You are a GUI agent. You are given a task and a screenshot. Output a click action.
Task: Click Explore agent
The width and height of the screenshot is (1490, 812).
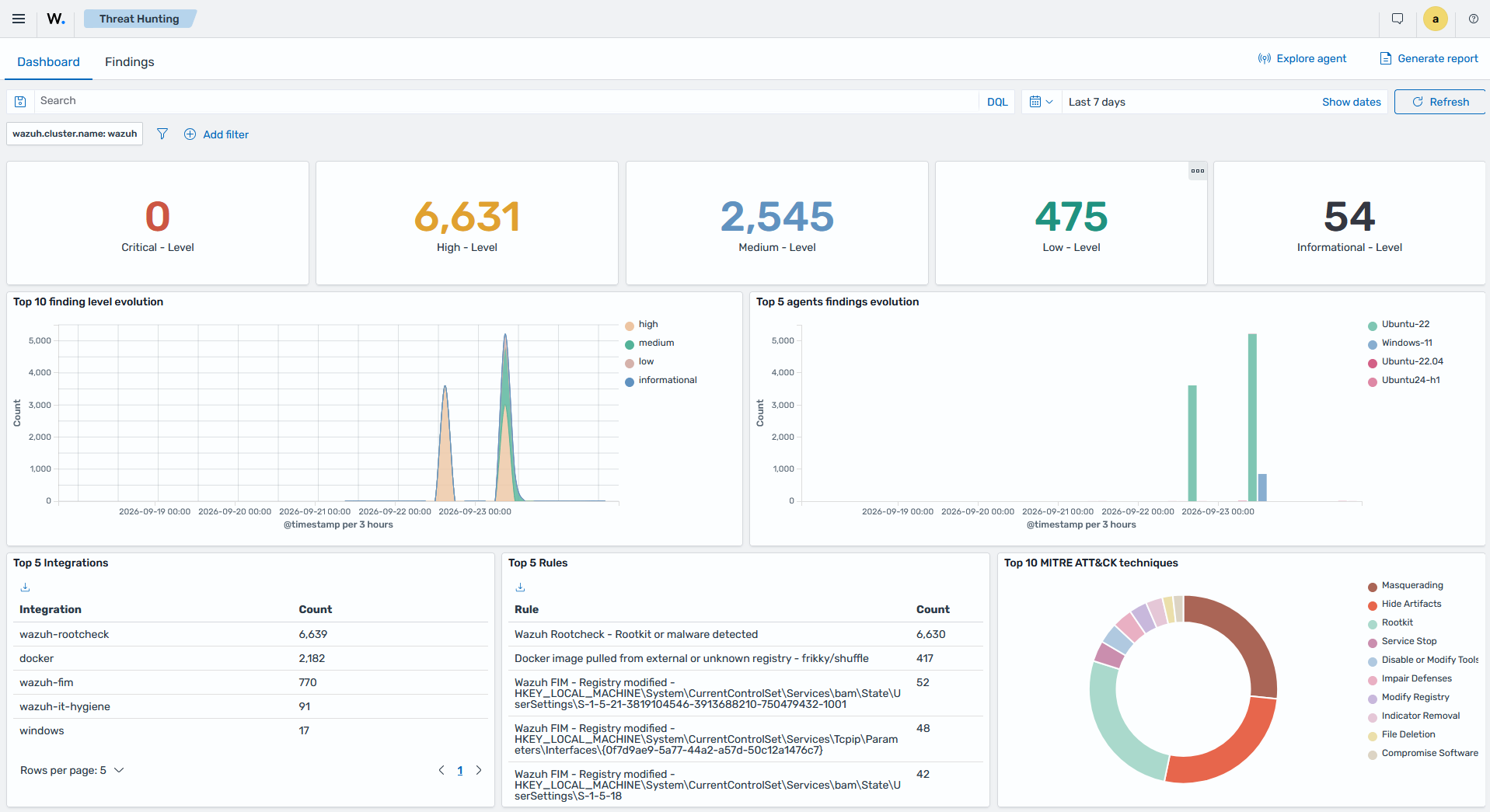coord(1302,58)
